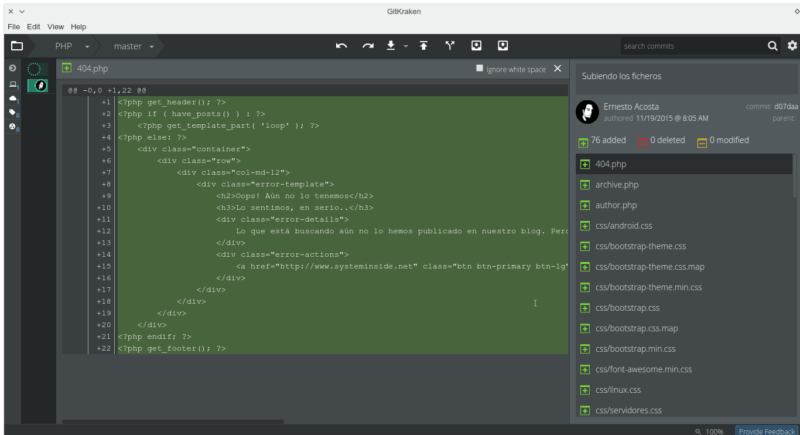This screenshot has height=435, width=800.
Task: Select css/bootstrap-theme.css in file list
Action: point(684,246)
